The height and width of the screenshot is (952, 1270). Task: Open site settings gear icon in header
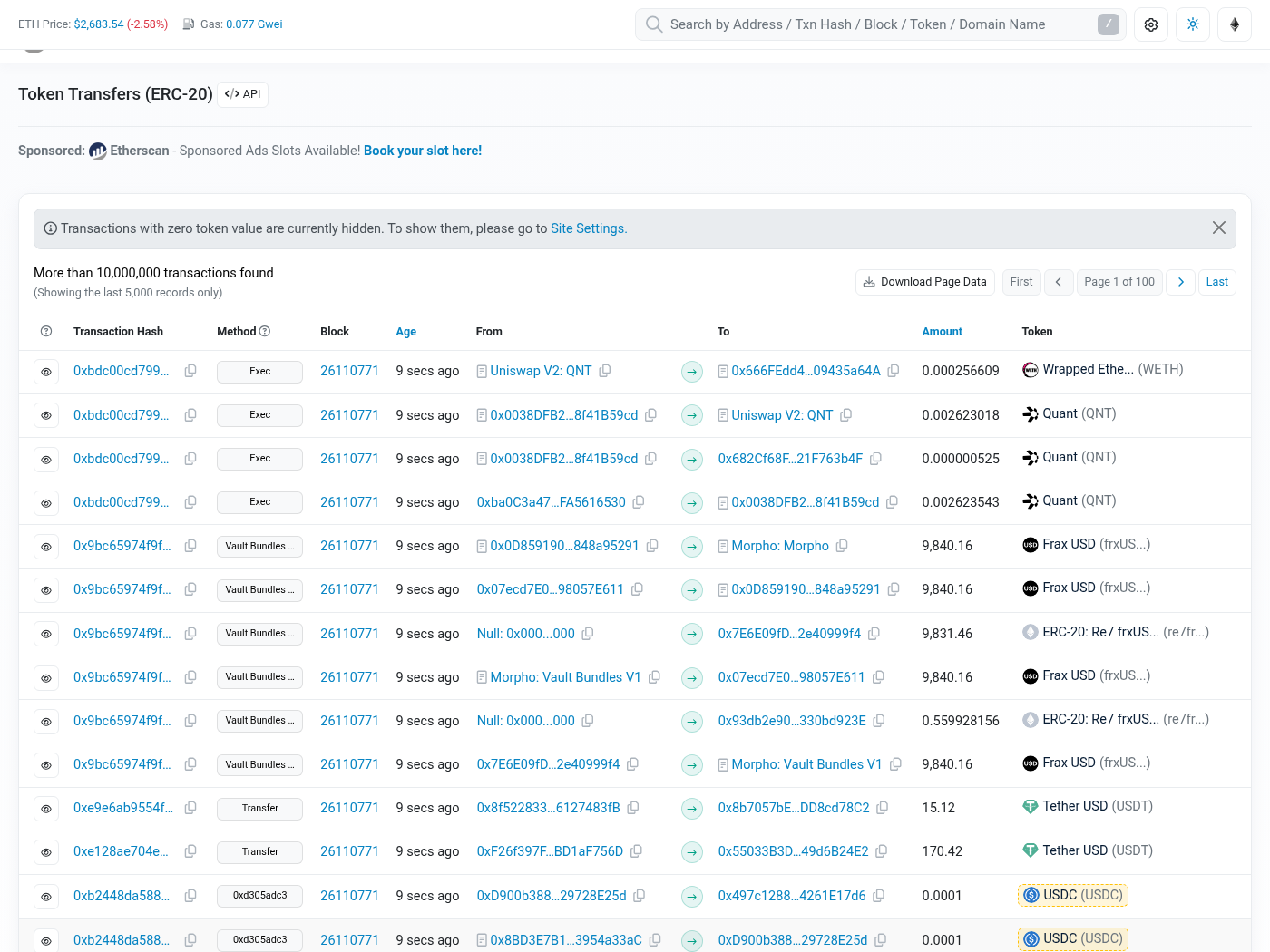tap(1151, 24)
